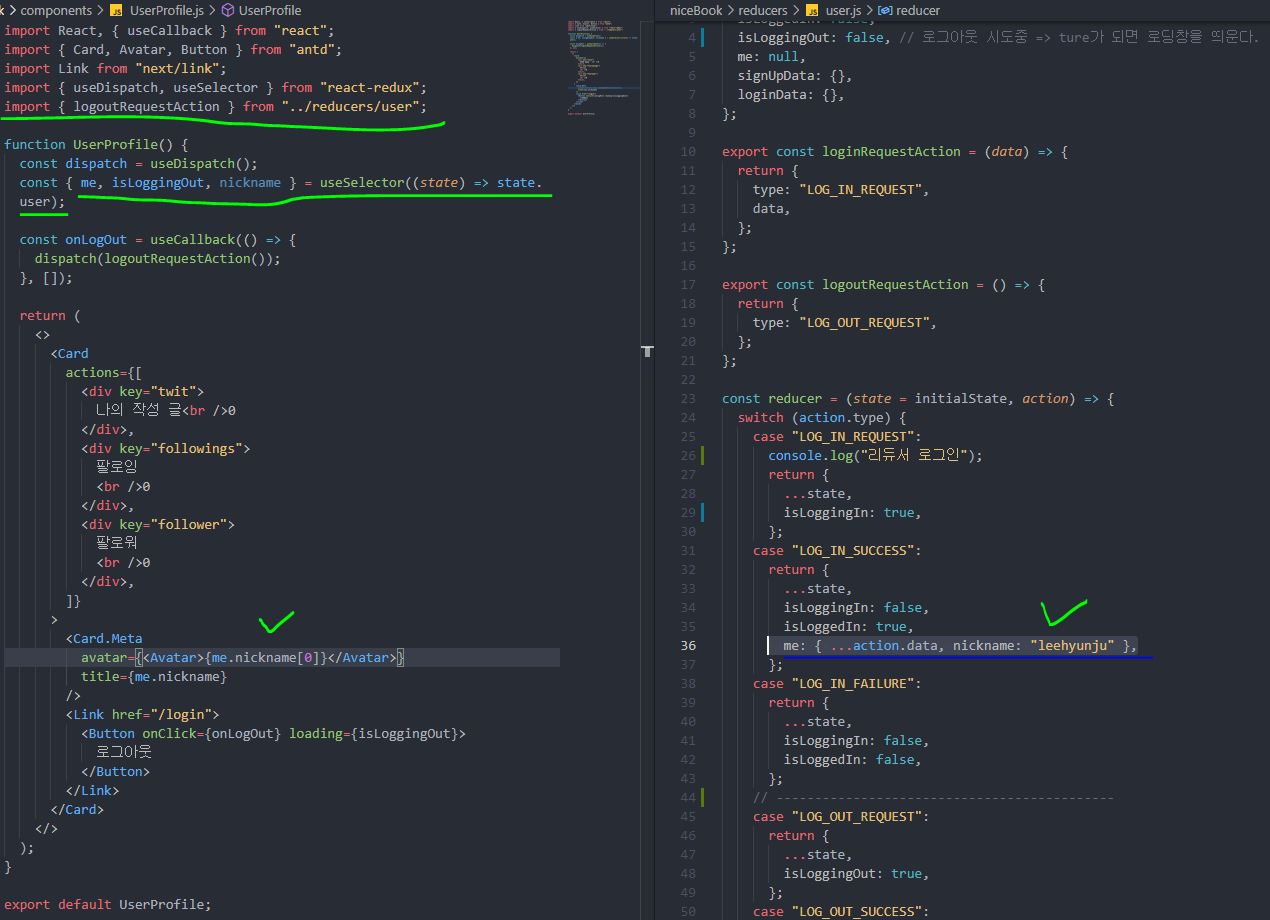Set breakpoint on line 17 gutter
The image size is (1270, 920).
click(x=670, y=285)
